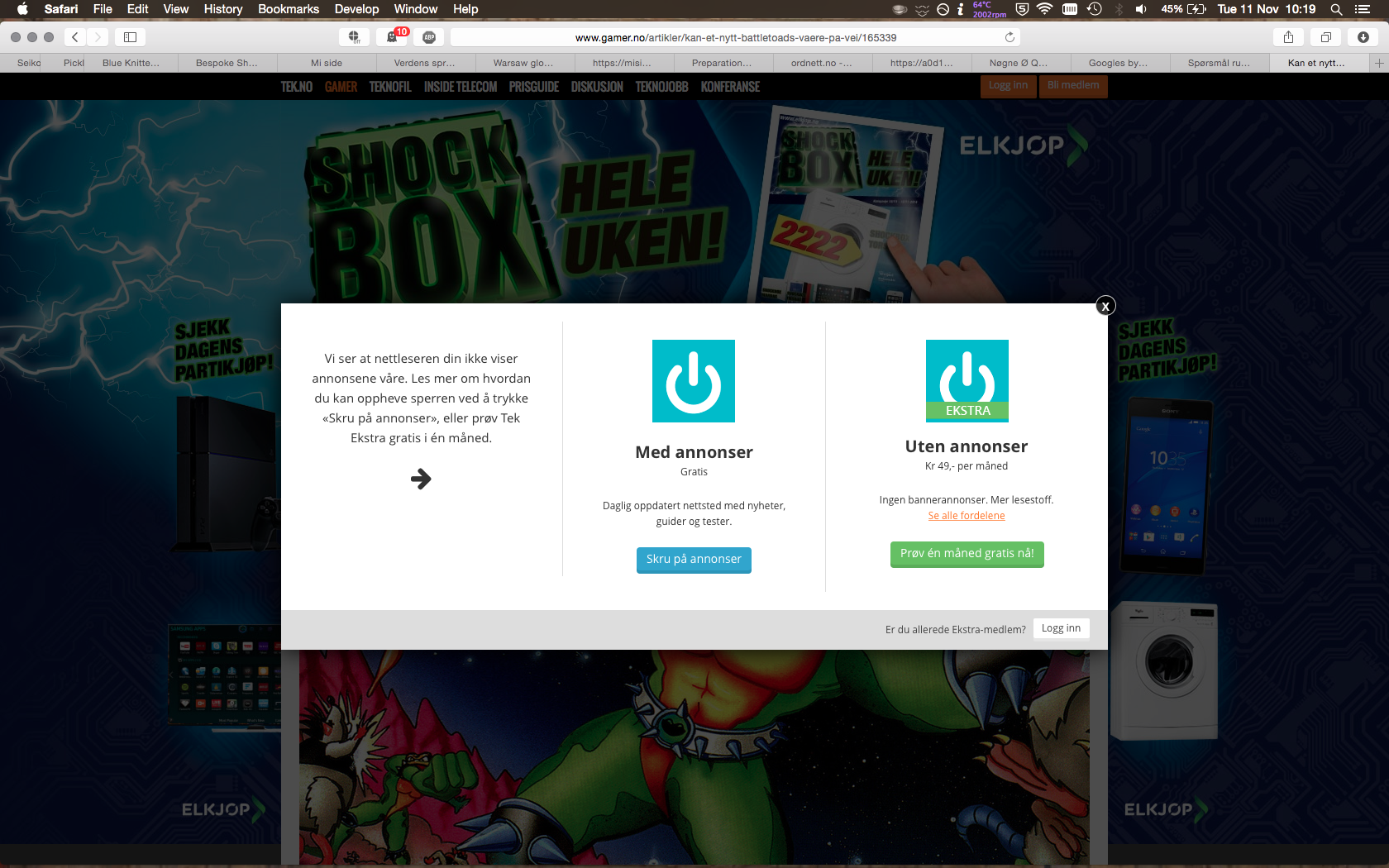Open the History menu
Viewport: 1389px width, 868px height.
click(x=223, y=9)
